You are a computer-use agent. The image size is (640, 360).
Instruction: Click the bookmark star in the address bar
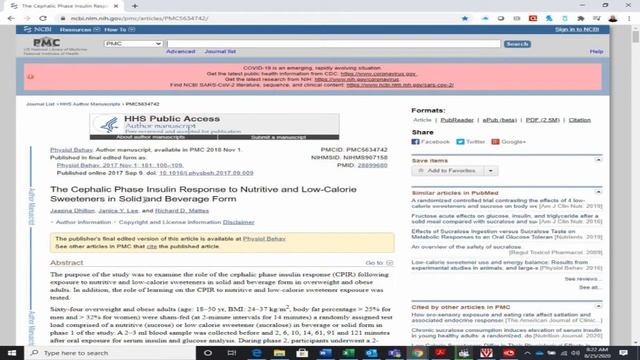click(x=464, y=18)
